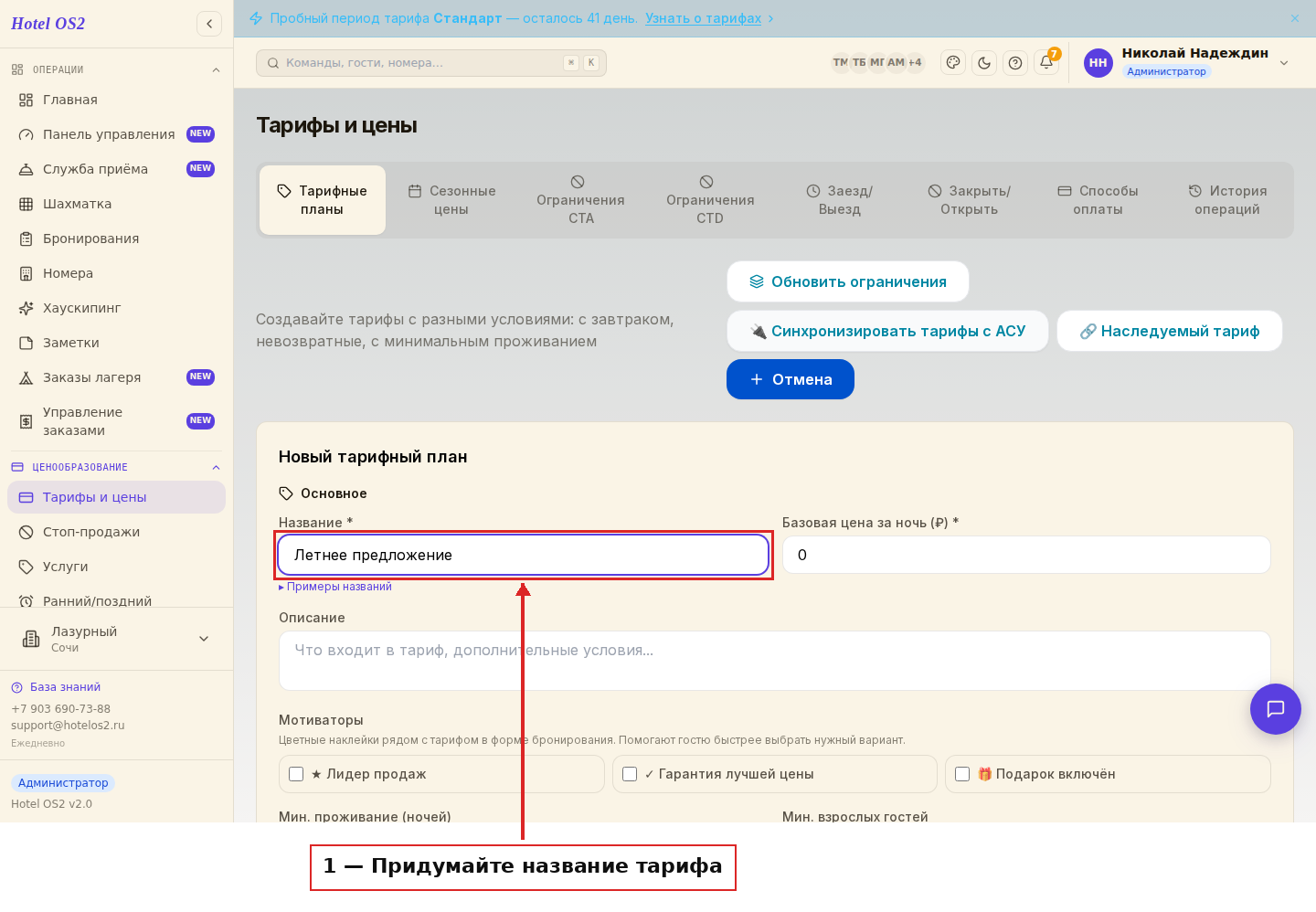Open Шахматка in sidebar
This screenshot has width=1316, height=912.
(x=116, y=204)
